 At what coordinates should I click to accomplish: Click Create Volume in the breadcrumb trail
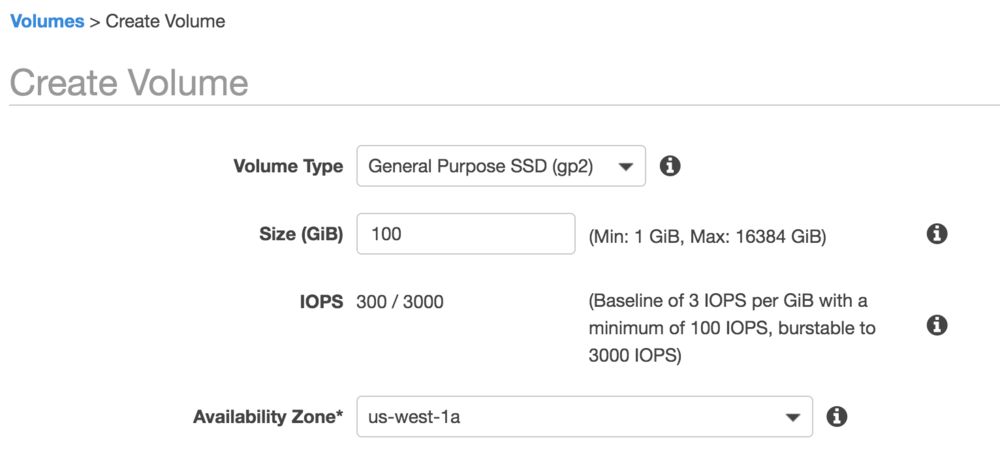(x=165, y=21)
